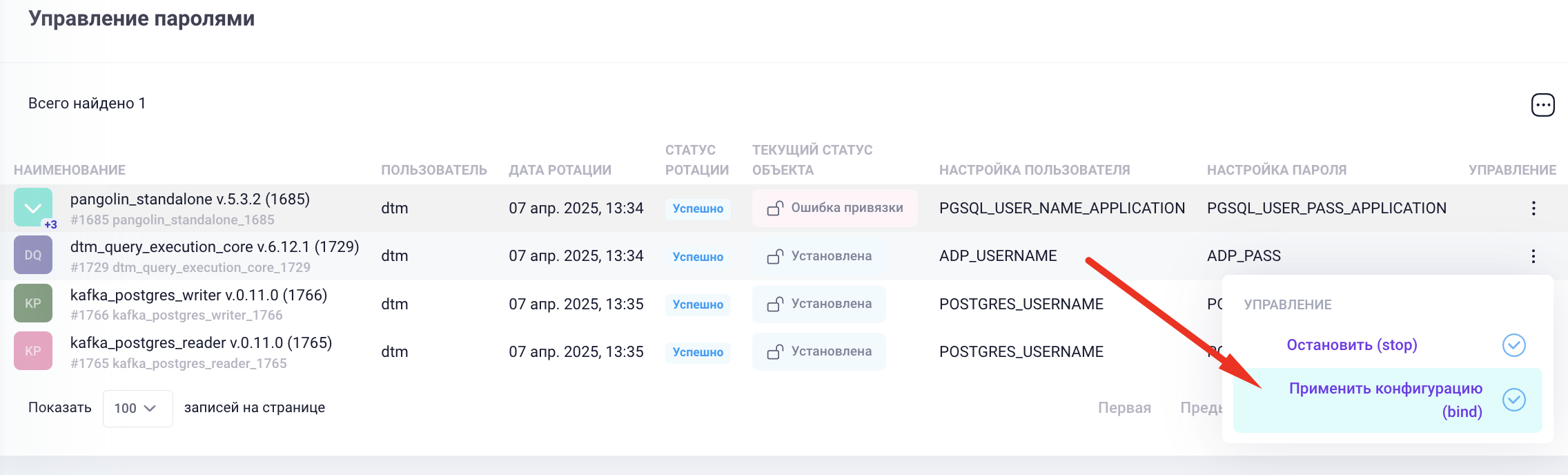
Task: Click the #1765 kafka_postgres_reader_1765 subtitle
Action: point(179,363)
